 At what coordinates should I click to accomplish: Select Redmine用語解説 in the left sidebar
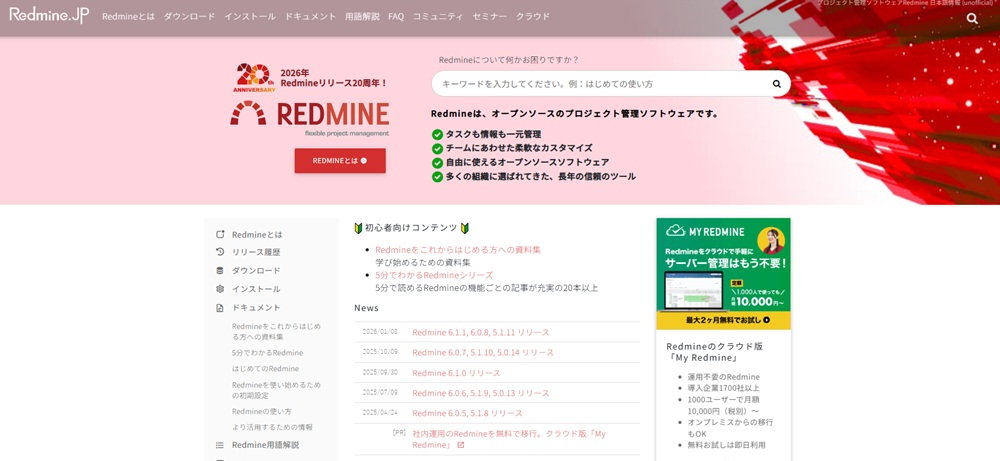pos(265,445)
